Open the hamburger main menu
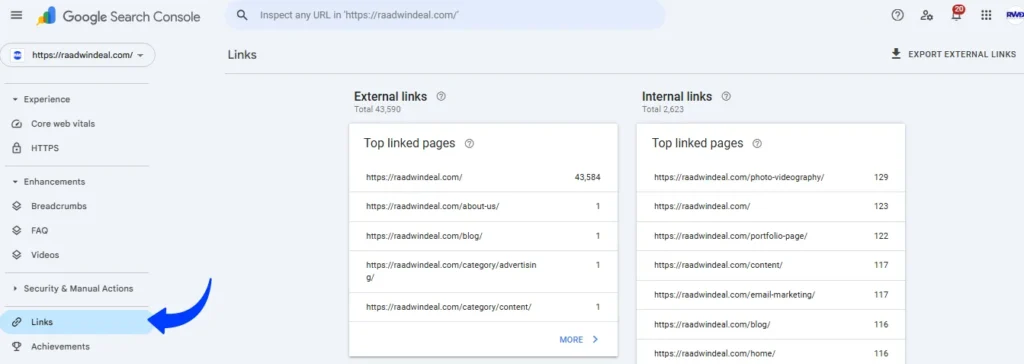1024x364 pixels. (x=16, y=16)
